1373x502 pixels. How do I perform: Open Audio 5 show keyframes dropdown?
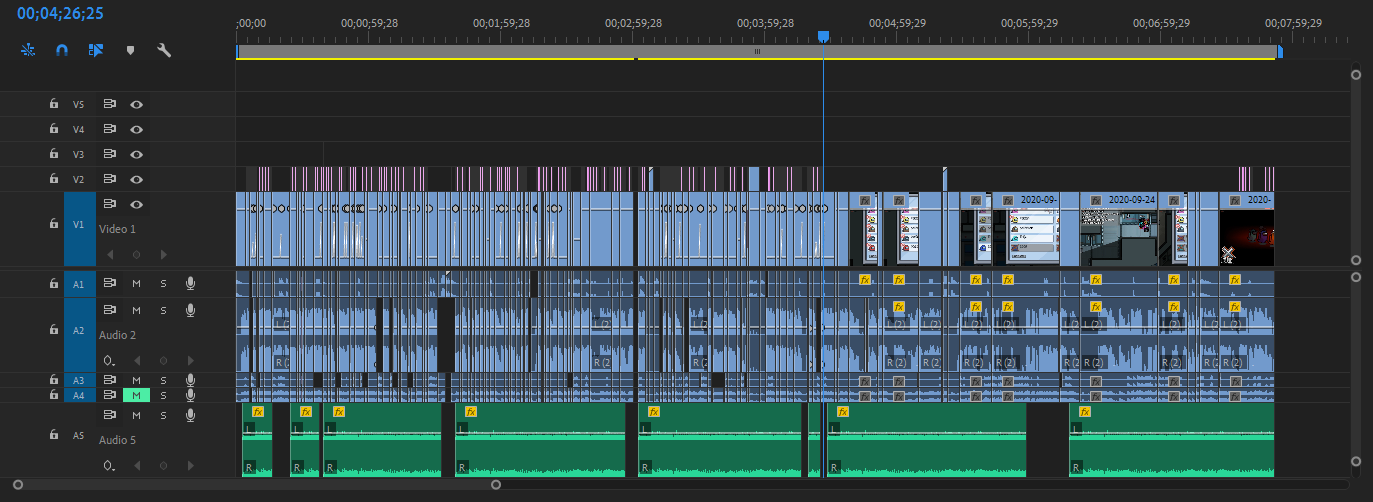click(108, 466)
